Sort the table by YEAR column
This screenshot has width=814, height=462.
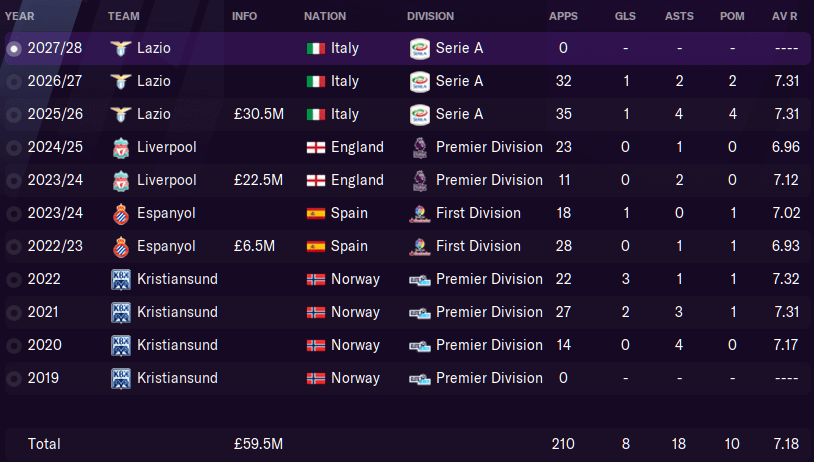20,16
